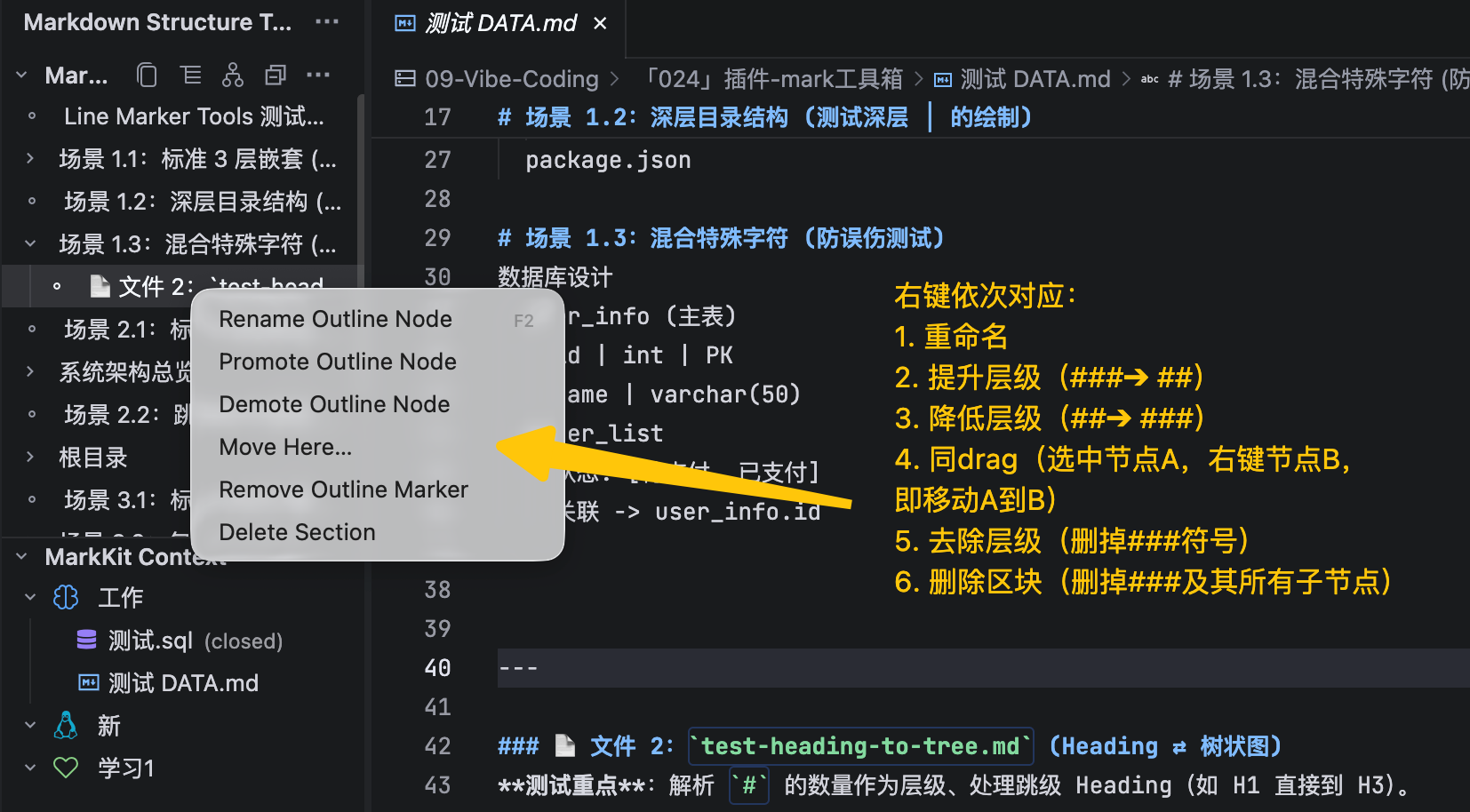Click the brain icon of 工作 group
The height and width of the screenshot is (812, 1470).
pos(67,597)
